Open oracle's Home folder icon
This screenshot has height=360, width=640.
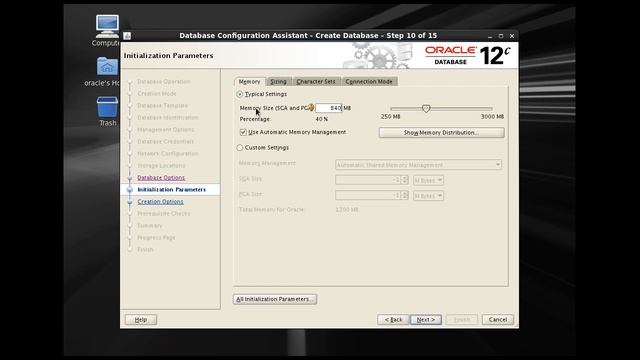107,66
